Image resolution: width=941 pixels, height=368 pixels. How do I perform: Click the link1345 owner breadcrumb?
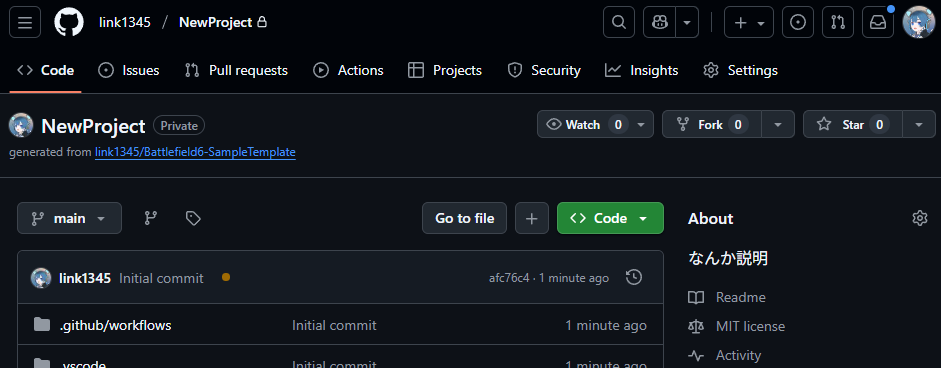[125, 22]
